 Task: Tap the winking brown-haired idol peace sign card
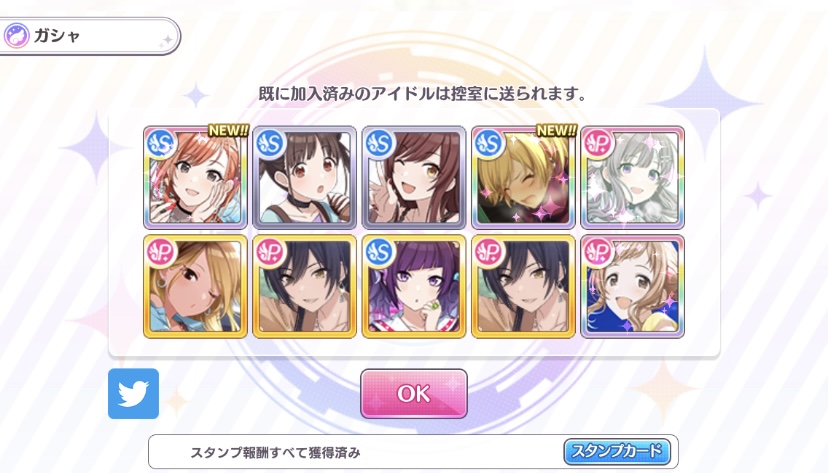click(414, 177)
